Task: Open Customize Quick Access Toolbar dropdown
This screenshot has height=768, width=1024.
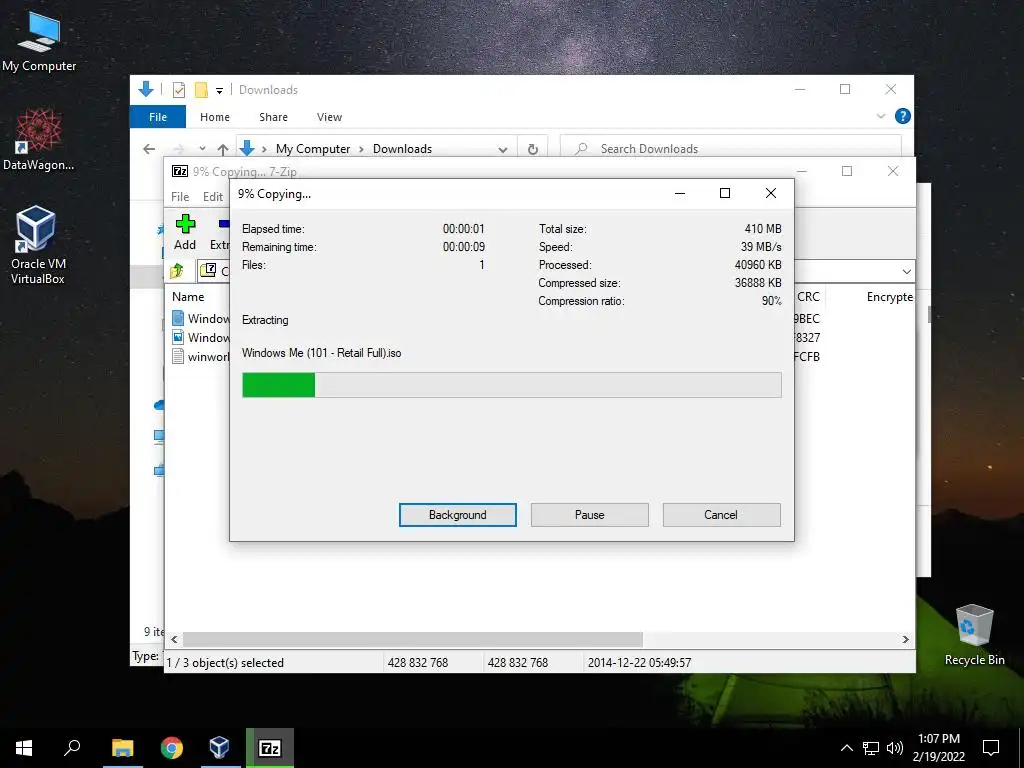Action: [219, 90]
